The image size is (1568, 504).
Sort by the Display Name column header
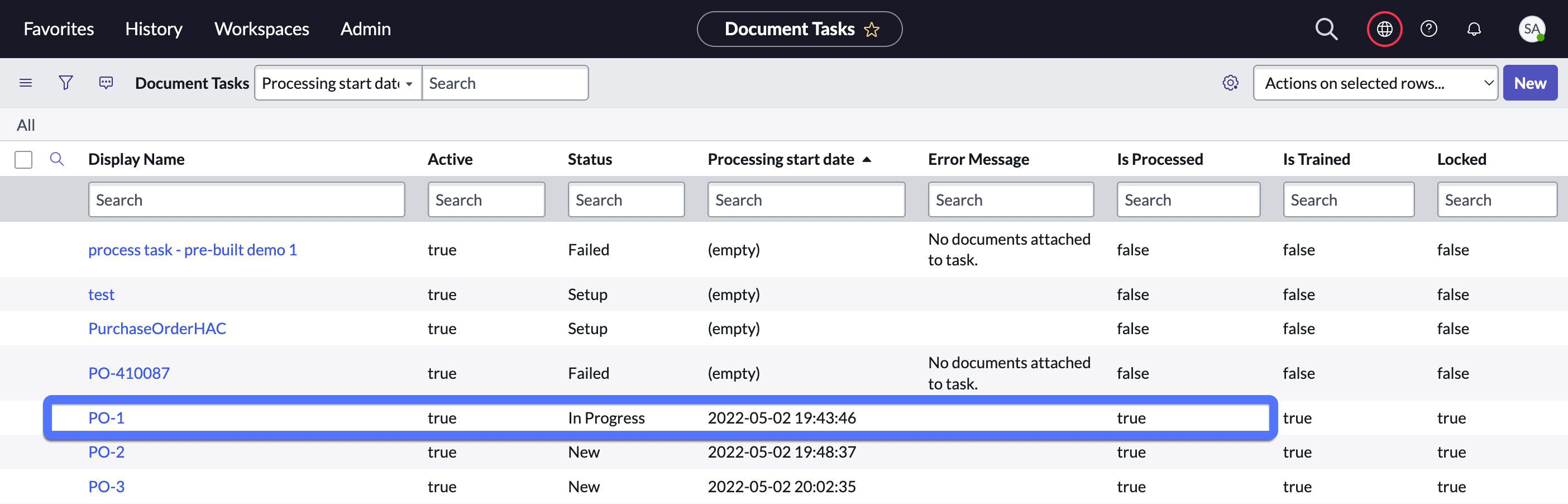coord(136,159)
